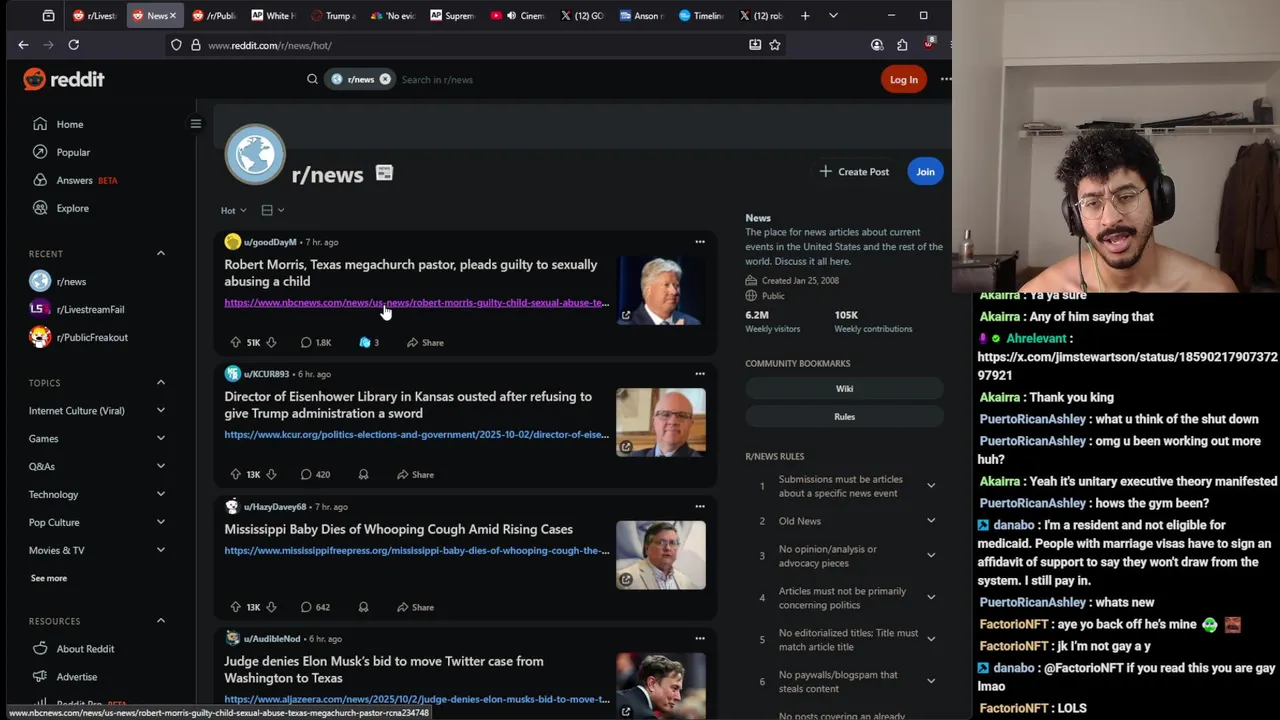Screen dimensions: 1280x720
Task: Switch to the White H browser tab
Action: click(274, 16)
